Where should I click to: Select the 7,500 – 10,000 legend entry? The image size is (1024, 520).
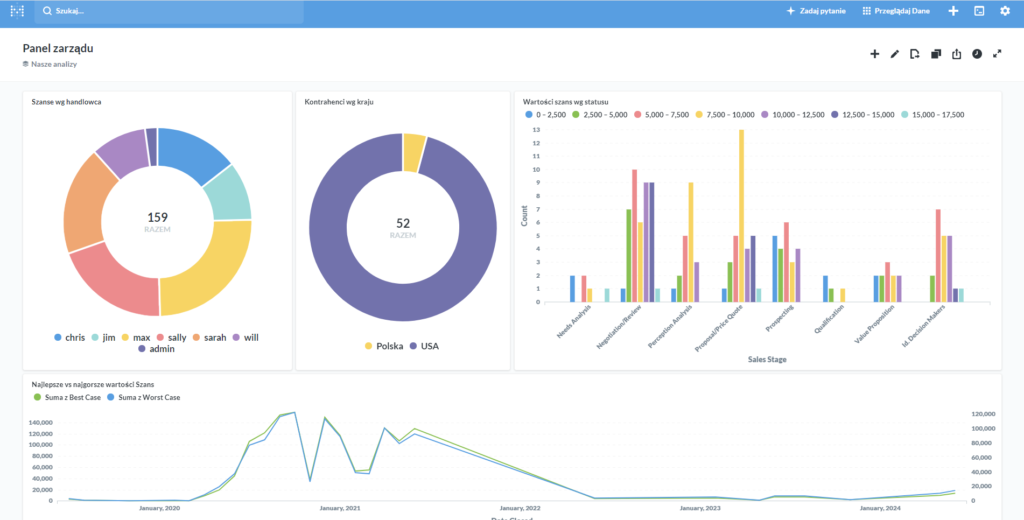point(726,115)
